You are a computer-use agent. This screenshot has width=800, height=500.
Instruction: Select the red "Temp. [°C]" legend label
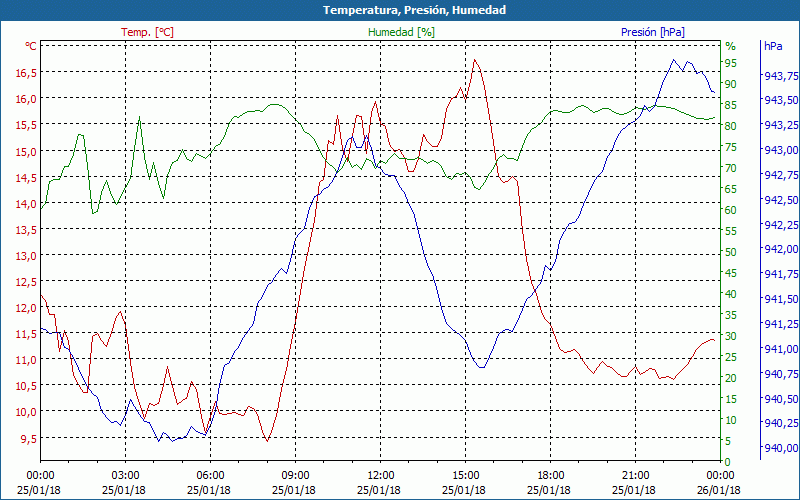click(147, 32)
